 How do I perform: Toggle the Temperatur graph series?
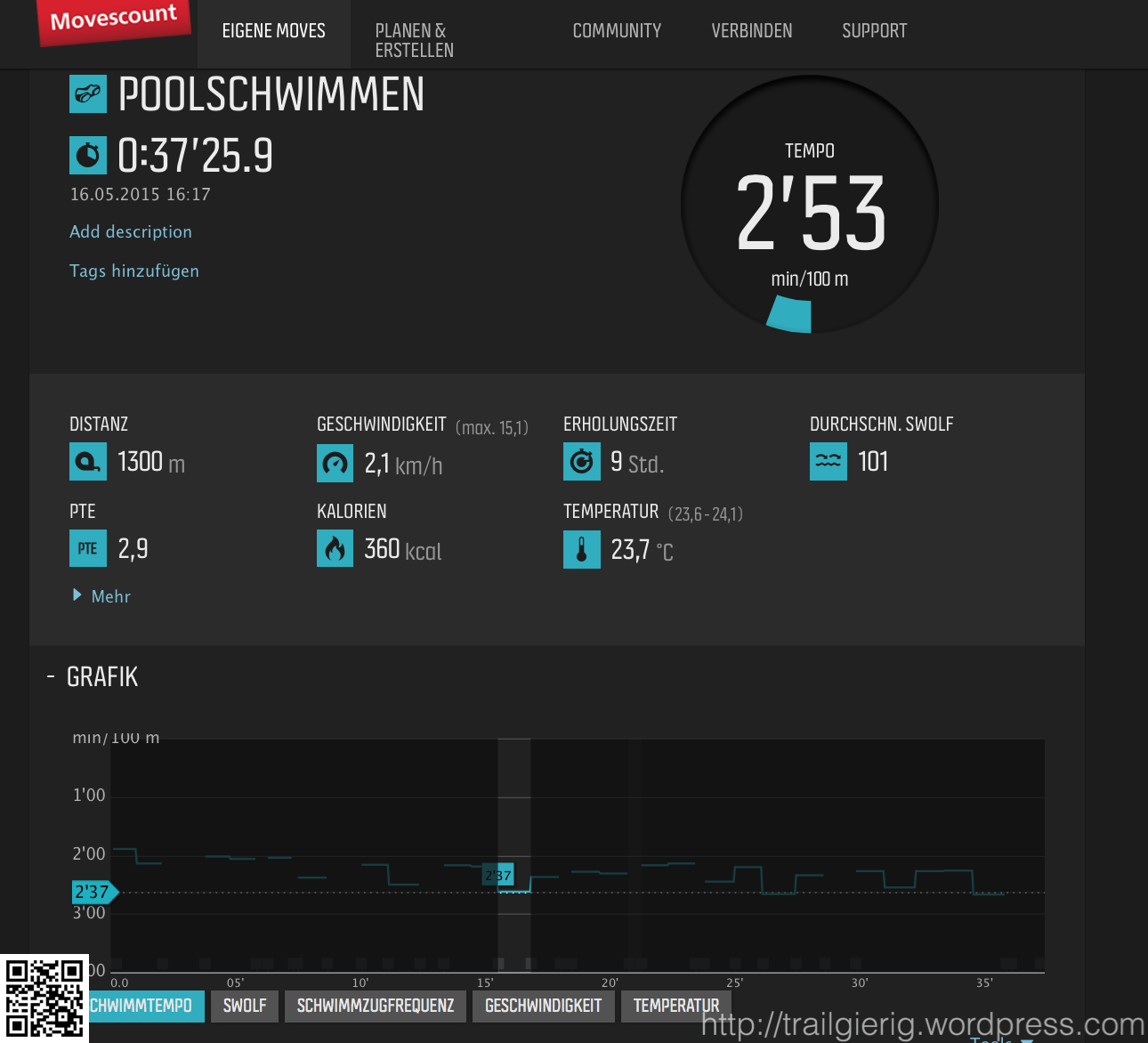pyautogui.click(x=675, y=1006)
